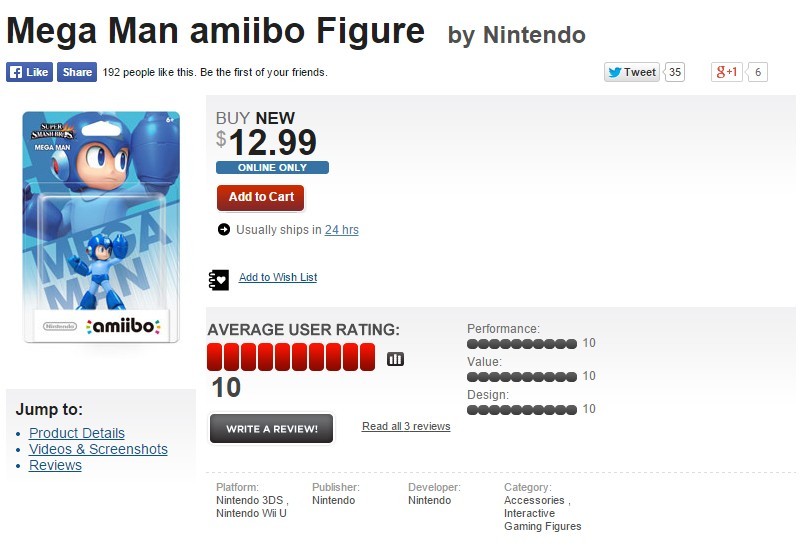Viewport: 801px width, 553px height.
Task: Click the Google +1 button
Action: (726, 72)
